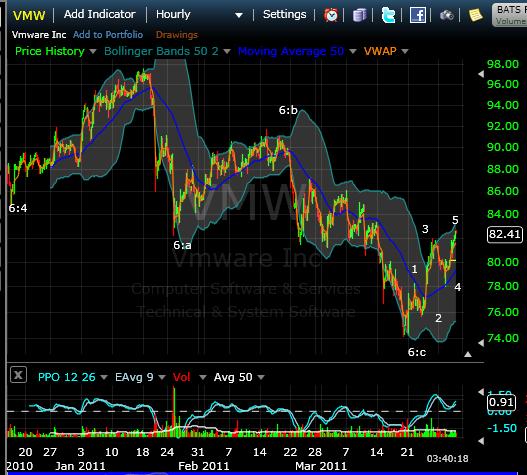This screenshot has height=475, width=527.
Task: Click the alarm clock alert icon
Action: click(331, 15)
